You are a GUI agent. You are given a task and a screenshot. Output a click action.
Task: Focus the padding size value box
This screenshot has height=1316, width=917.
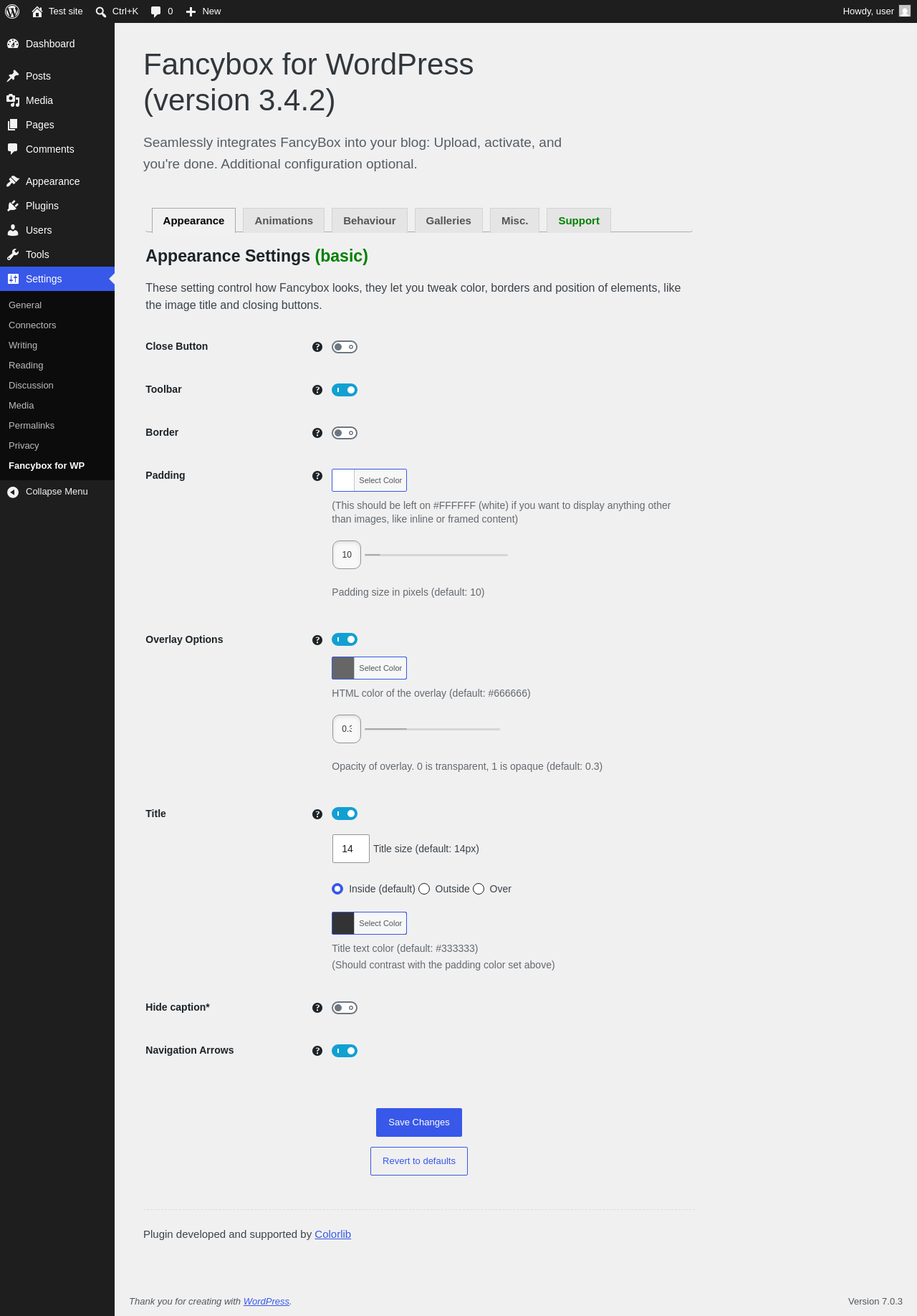[347, 555]
